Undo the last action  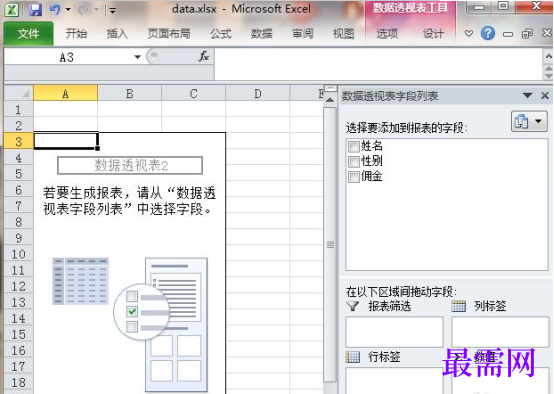coord(55,10)
